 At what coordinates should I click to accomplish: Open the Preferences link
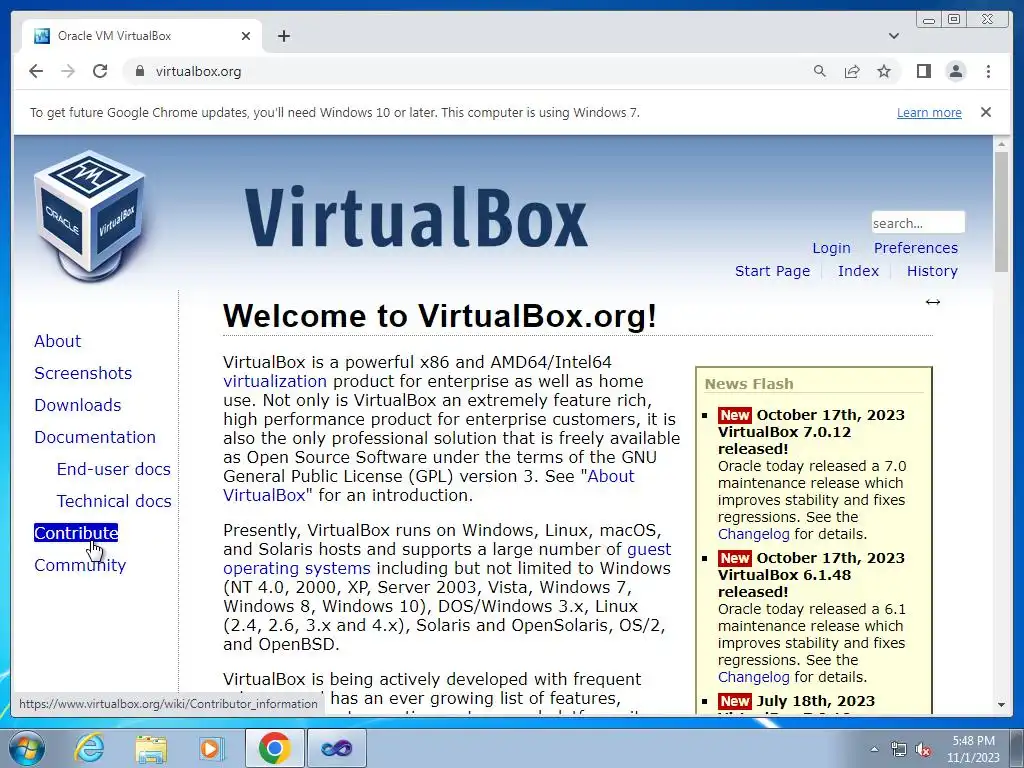[x=916, y=248]
